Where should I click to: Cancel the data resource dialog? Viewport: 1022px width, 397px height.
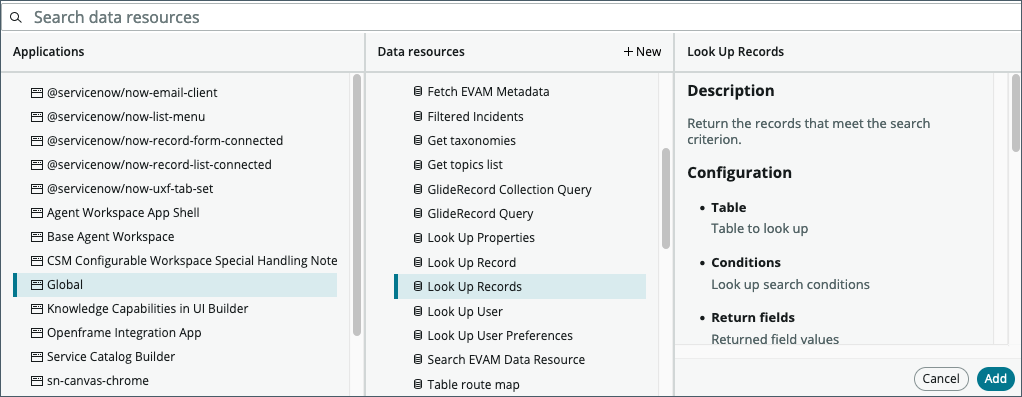[x=941, y=379]
